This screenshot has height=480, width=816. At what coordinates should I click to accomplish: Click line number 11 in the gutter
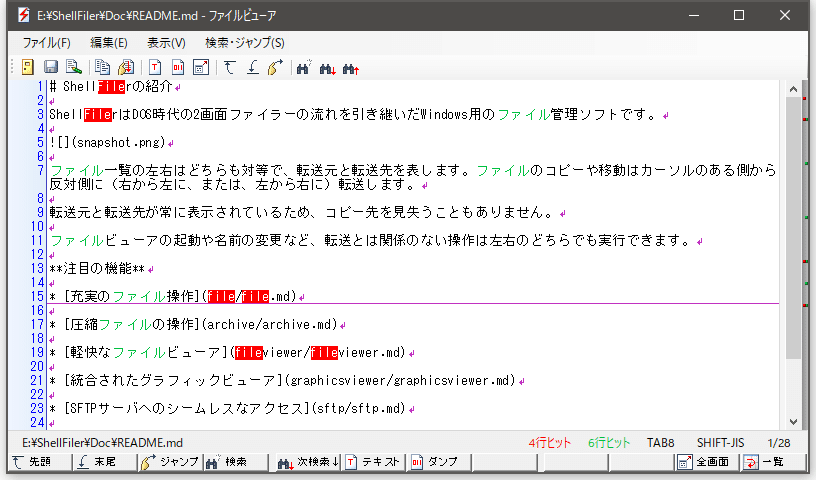click(37, 241)
